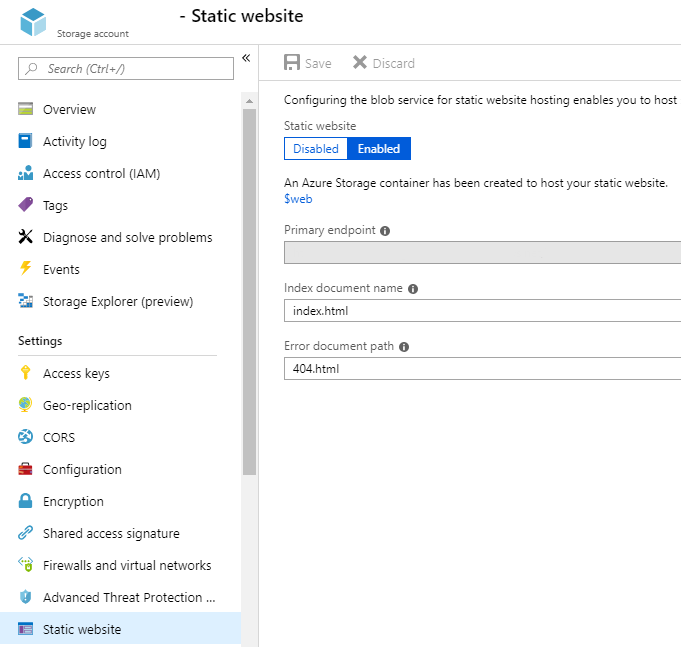The height and width of the screenshot is (647, 681).
Task: Select the Static website menu item
Action: pos(120,628)
